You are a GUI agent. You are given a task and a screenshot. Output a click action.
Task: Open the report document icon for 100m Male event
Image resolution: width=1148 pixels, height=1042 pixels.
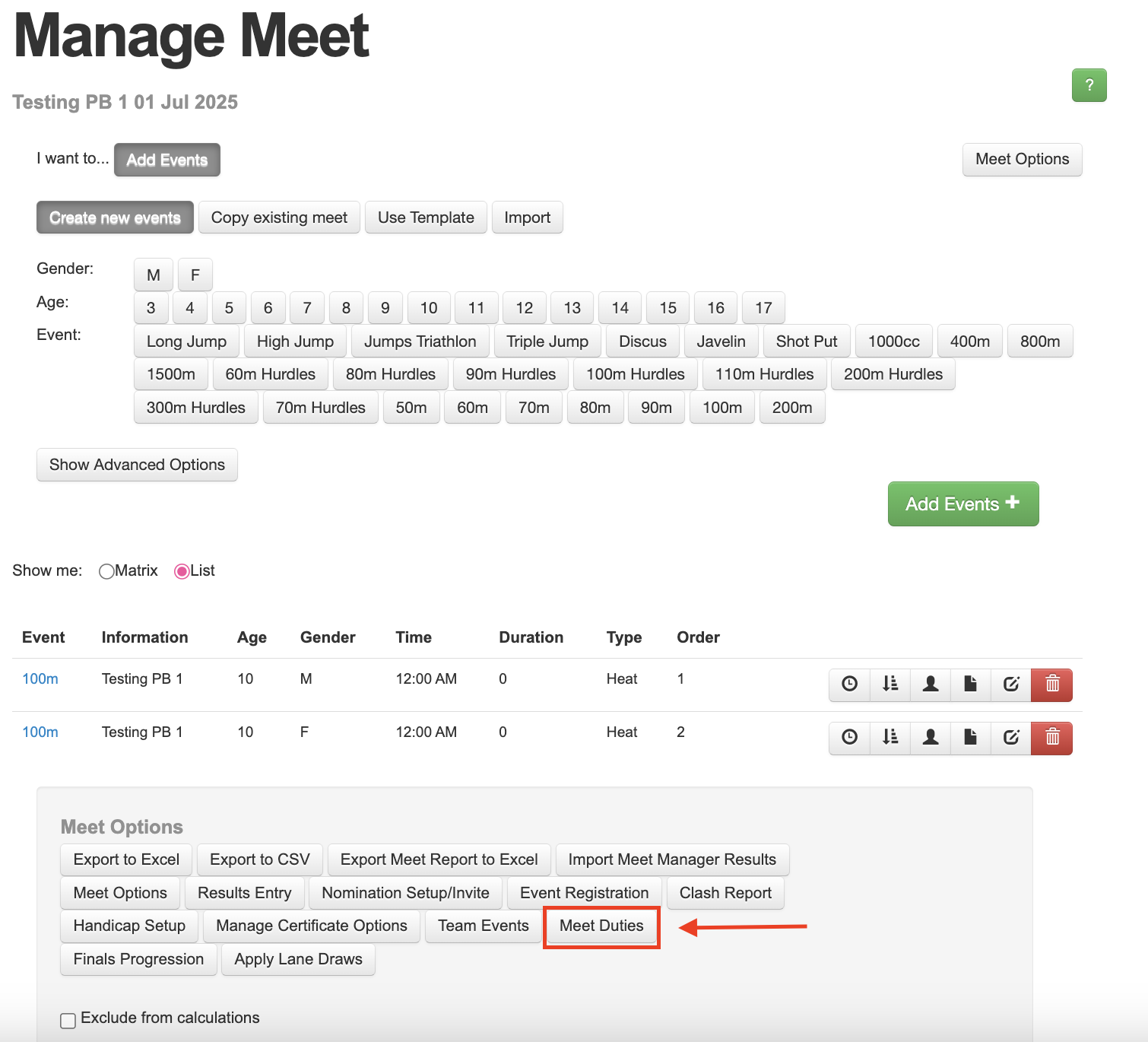[x=970, y=685]
